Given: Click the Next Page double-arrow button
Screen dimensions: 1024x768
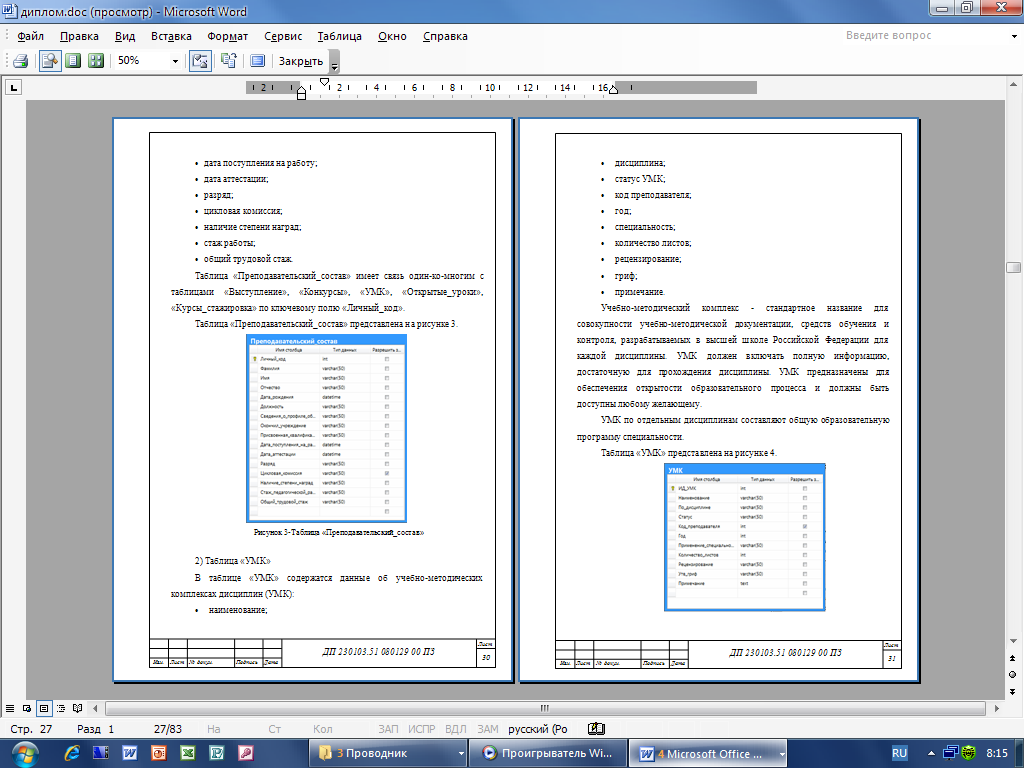Looking at the screenshot, I should coord(1013,692).
